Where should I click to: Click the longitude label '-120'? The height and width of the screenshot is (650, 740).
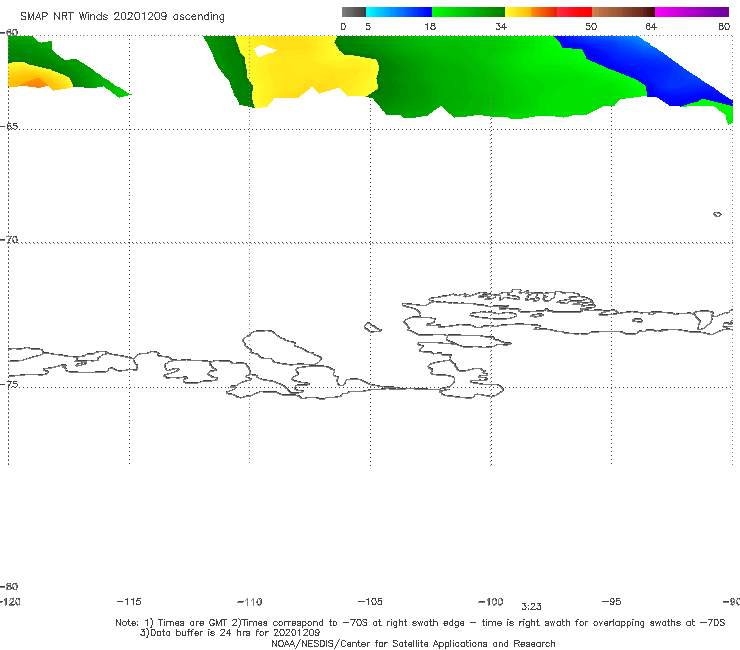(10, 602)
